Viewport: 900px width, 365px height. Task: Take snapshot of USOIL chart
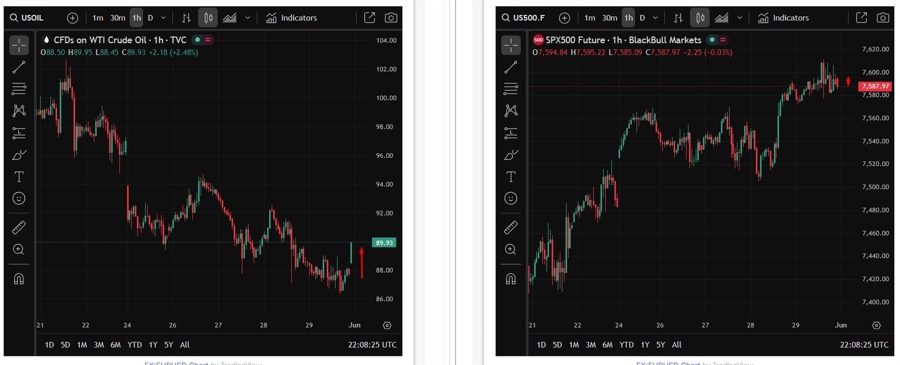coord(391,18)
